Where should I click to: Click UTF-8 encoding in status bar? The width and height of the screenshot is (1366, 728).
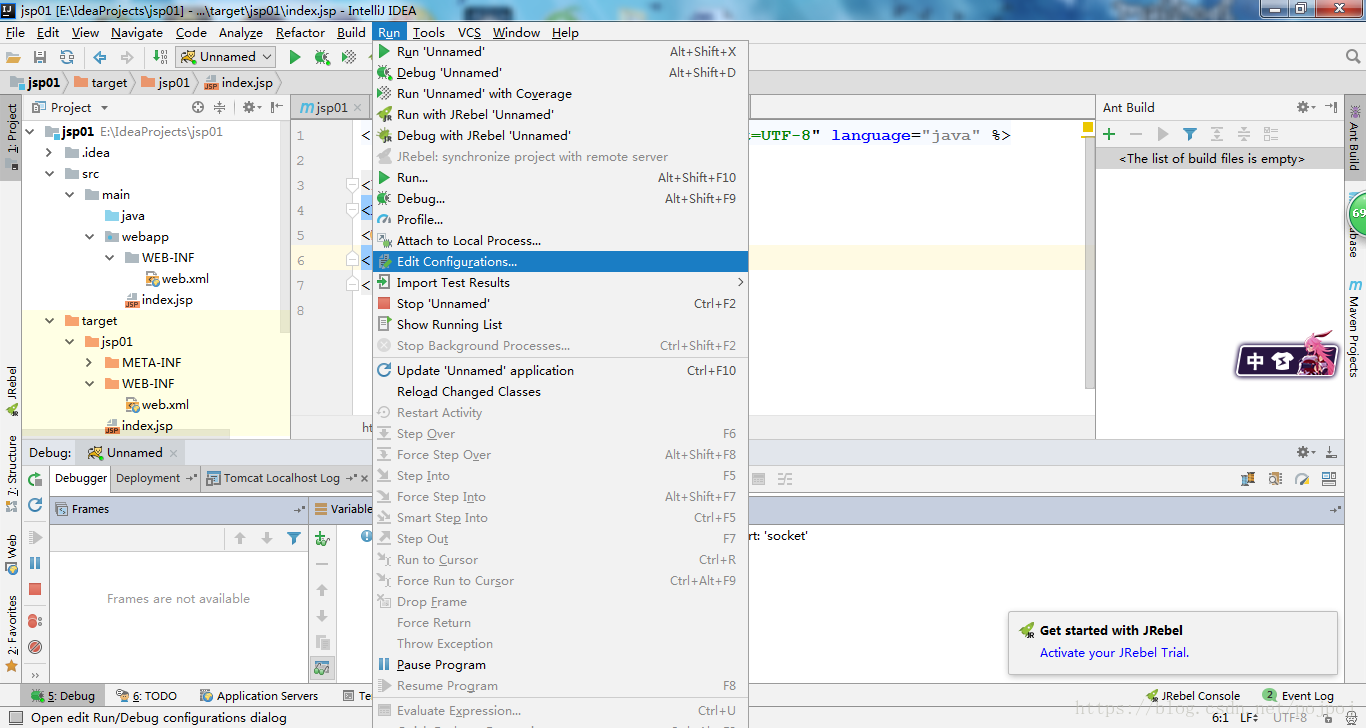[x=1290, y=717]
